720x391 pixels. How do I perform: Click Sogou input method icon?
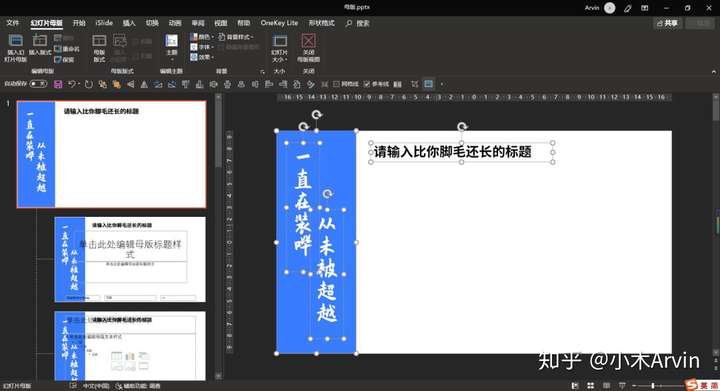click(x=692, y=385)
